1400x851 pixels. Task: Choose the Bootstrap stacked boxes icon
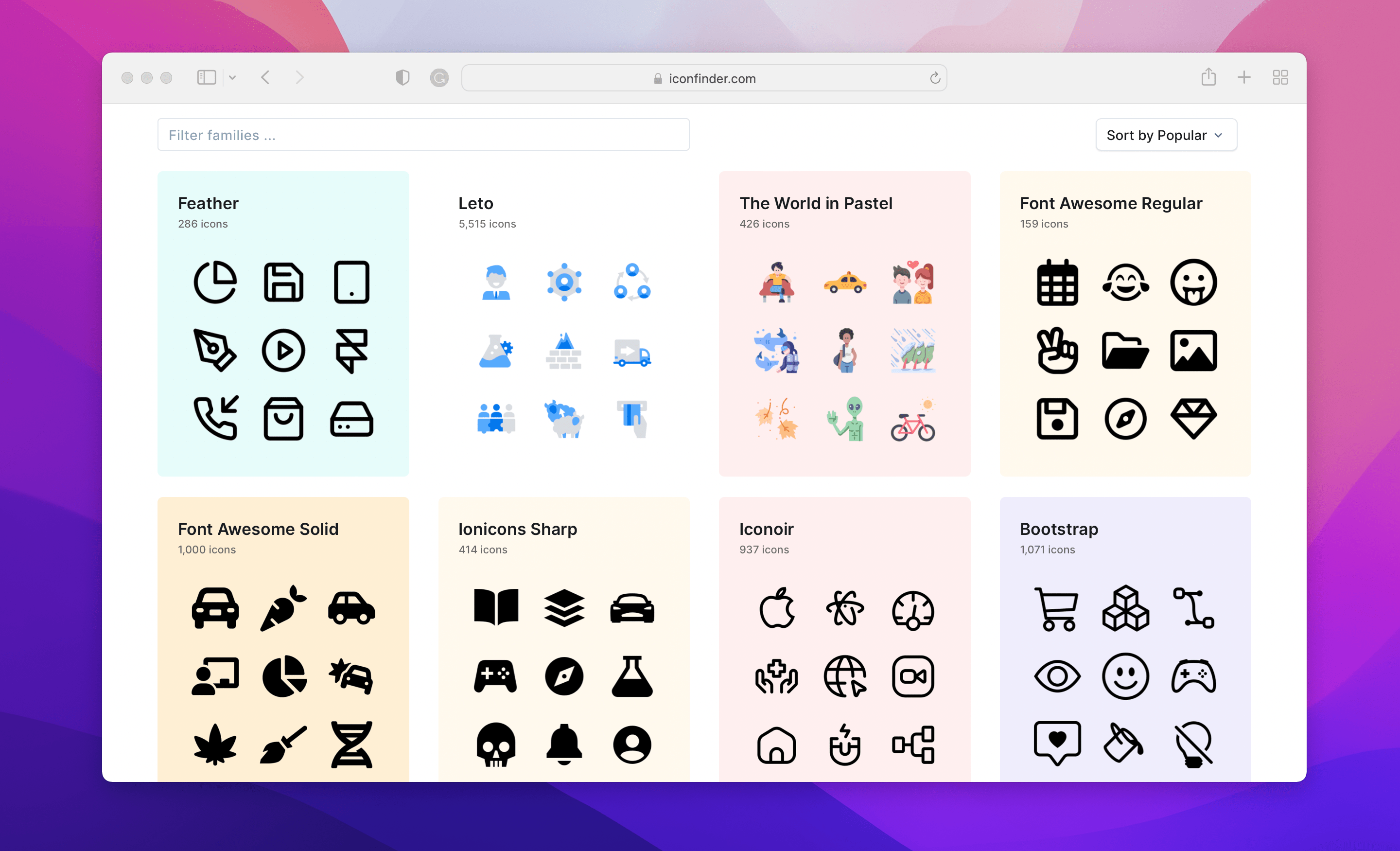[x=1125, y=608]
